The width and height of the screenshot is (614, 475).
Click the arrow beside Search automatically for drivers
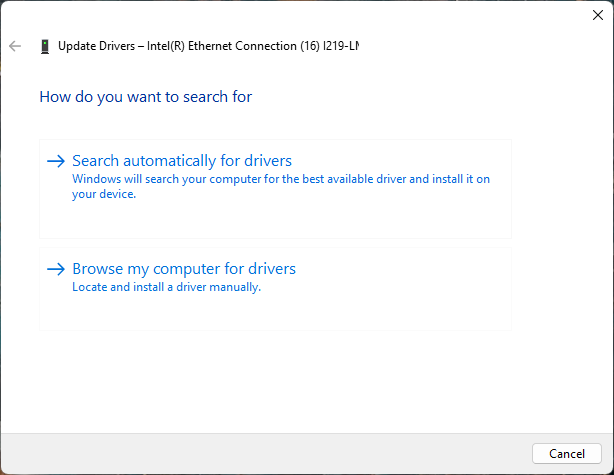click(x=56, y=161)
